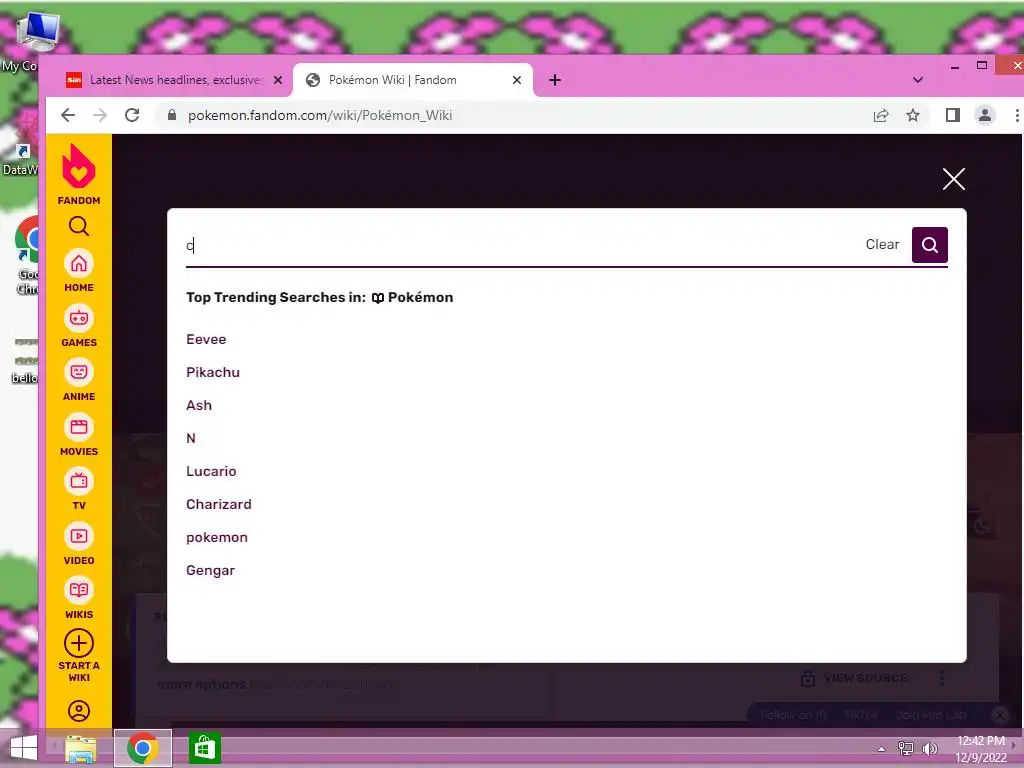Go forward in browser history
This screenshot has height=768, width=1024.
pyautogui.click(x=100, y=115)
